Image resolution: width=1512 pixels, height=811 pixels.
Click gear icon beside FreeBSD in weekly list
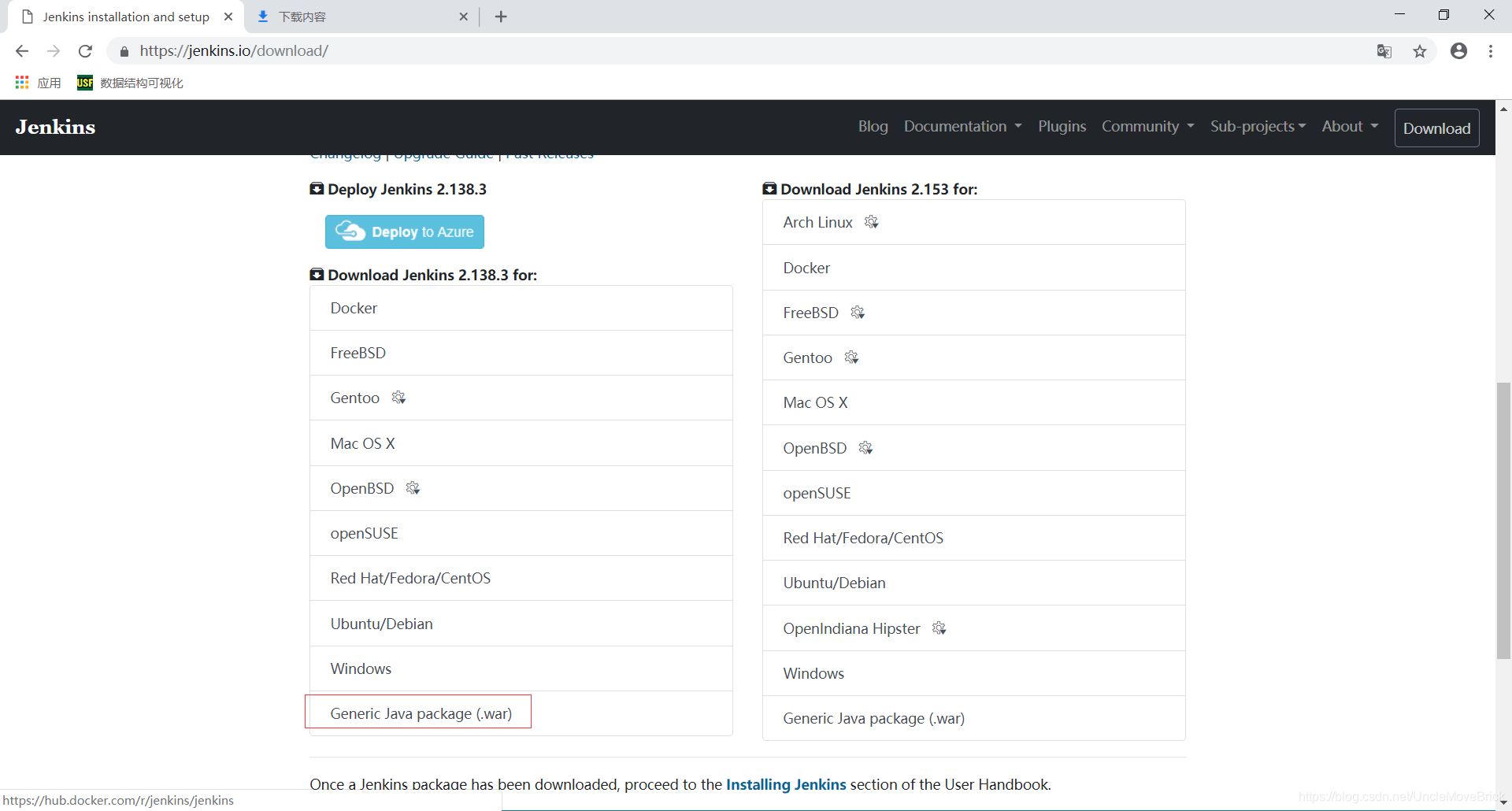[x=858, y=313]
